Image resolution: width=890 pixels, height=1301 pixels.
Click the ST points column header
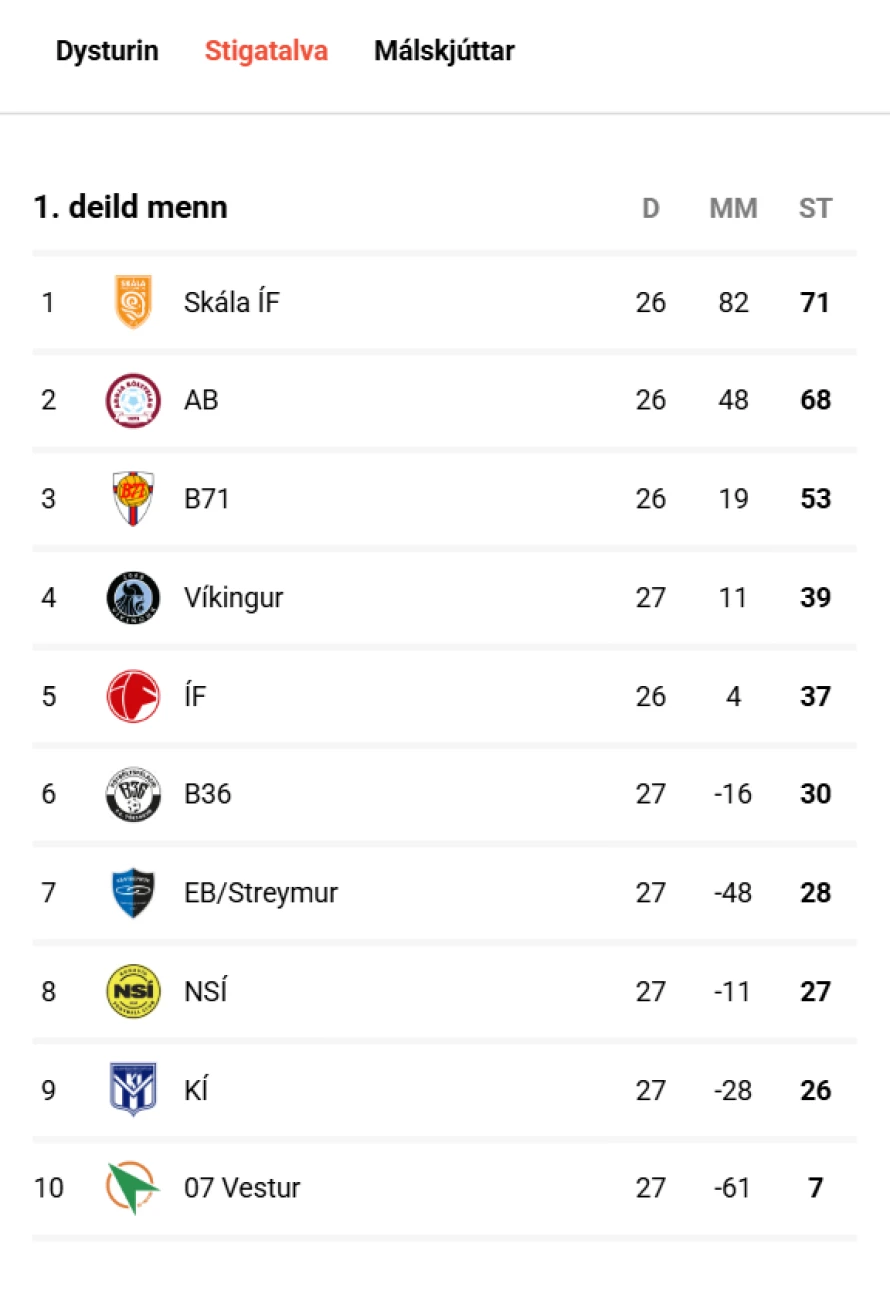[x=815, y=208]
